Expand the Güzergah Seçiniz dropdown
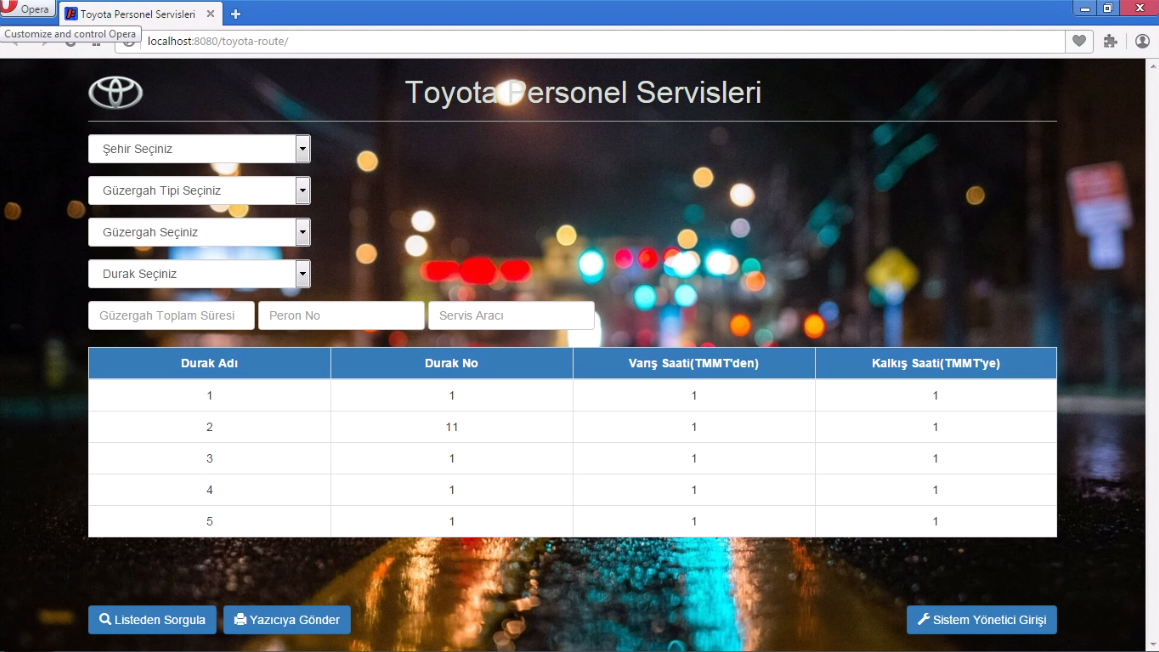 (199, 232)
